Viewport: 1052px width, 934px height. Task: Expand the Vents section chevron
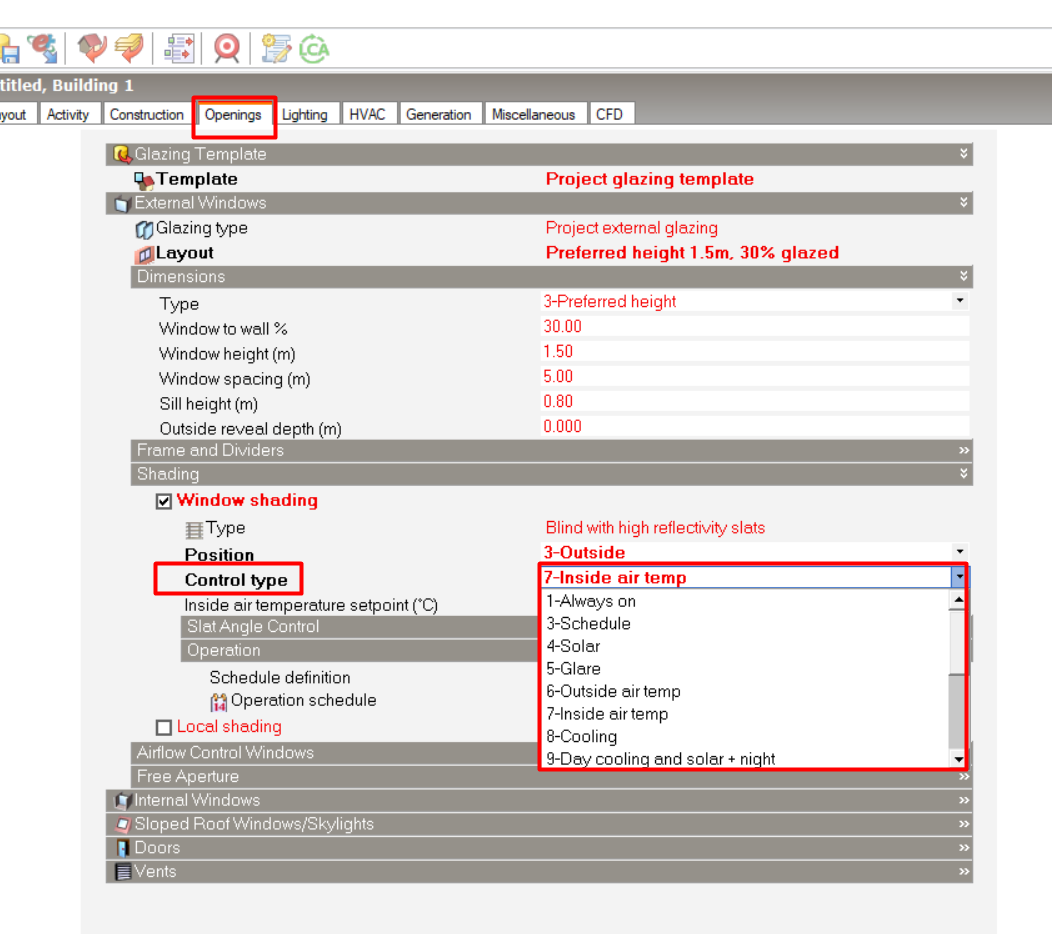coord(963,872)
